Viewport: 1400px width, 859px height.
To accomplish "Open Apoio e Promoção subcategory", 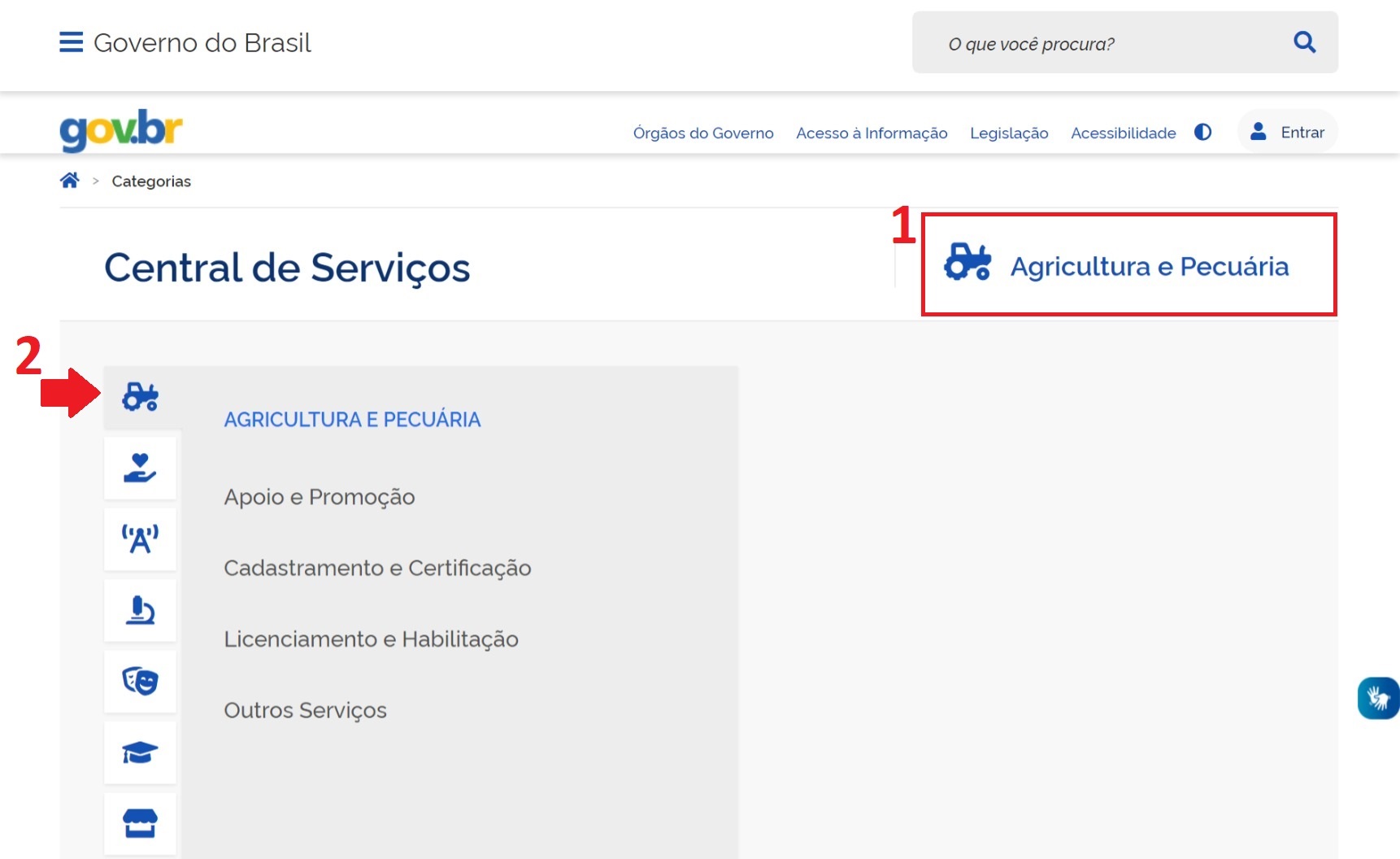I will click(320, 497).
